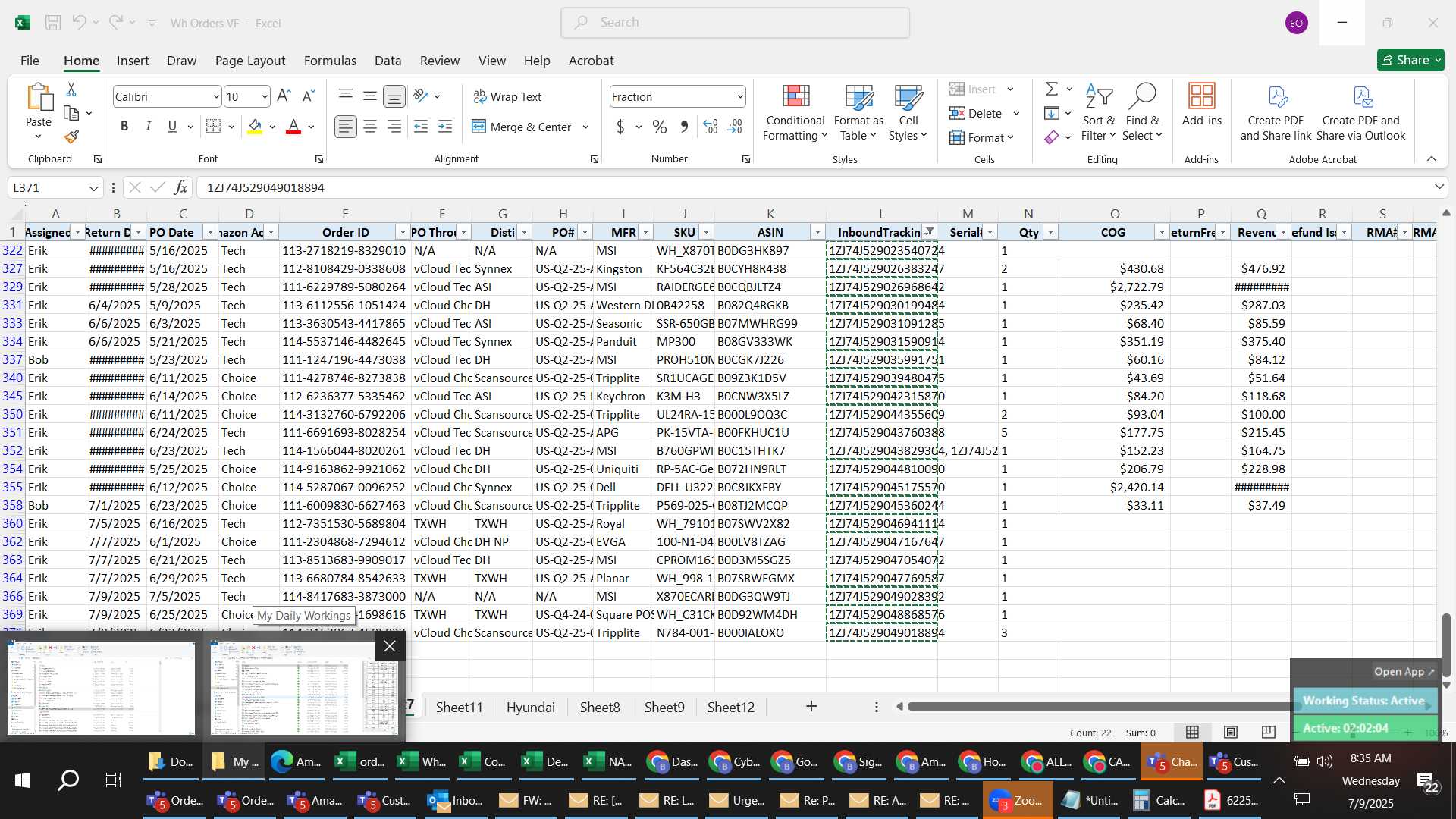The width and height of the screenshot is (1456, 819).
Task: Toggle Middle Align
Action: (x=370, y=96)
